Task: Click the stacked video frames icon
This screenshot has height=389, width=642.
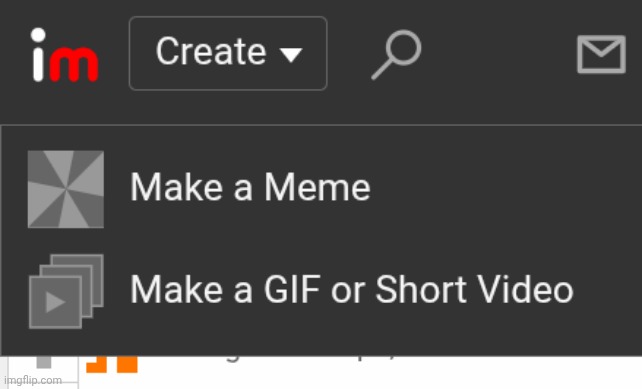Action: [66, 291]
